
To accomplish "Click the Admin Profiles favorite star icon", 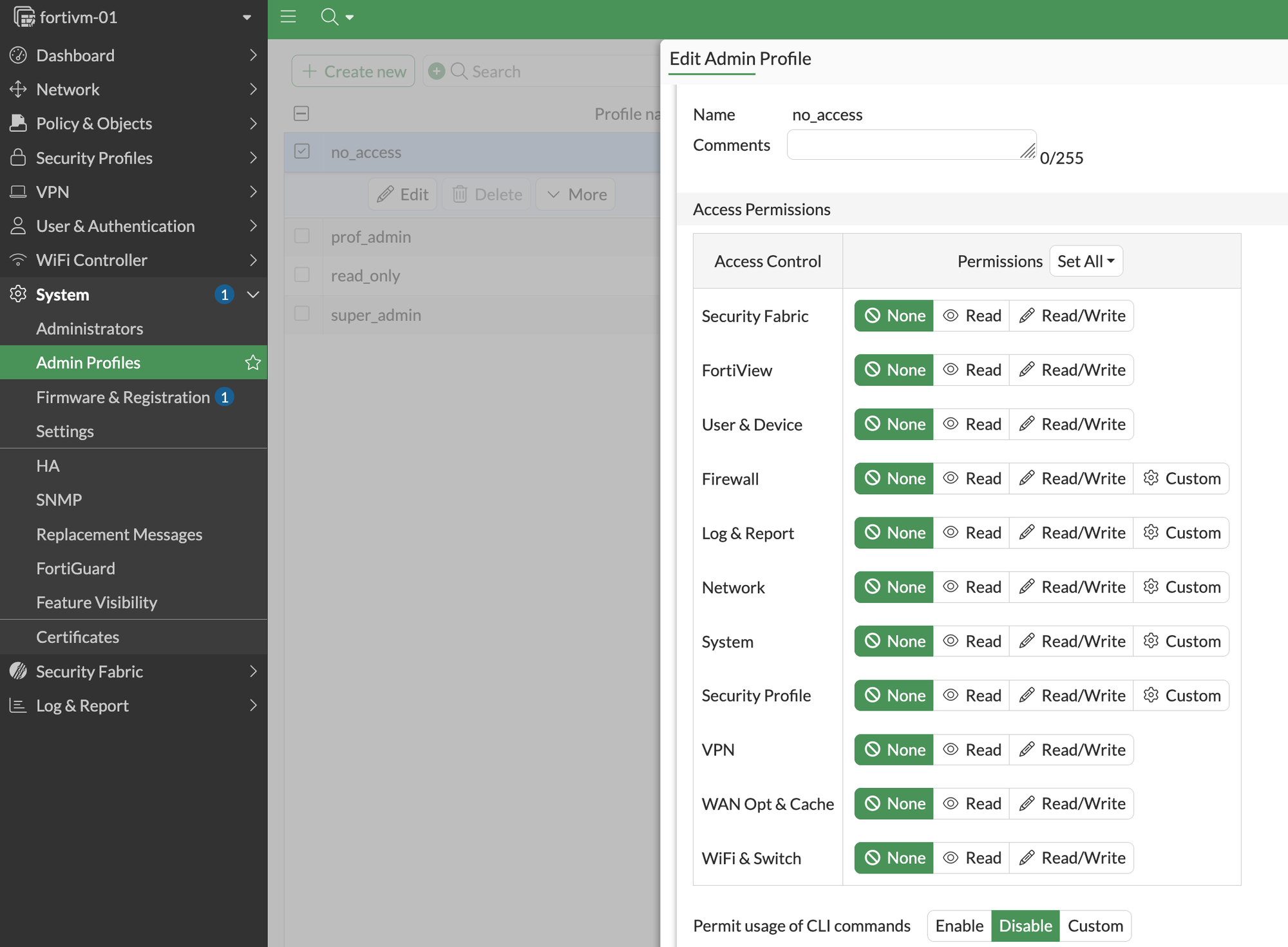I will (x=252, y=363).
